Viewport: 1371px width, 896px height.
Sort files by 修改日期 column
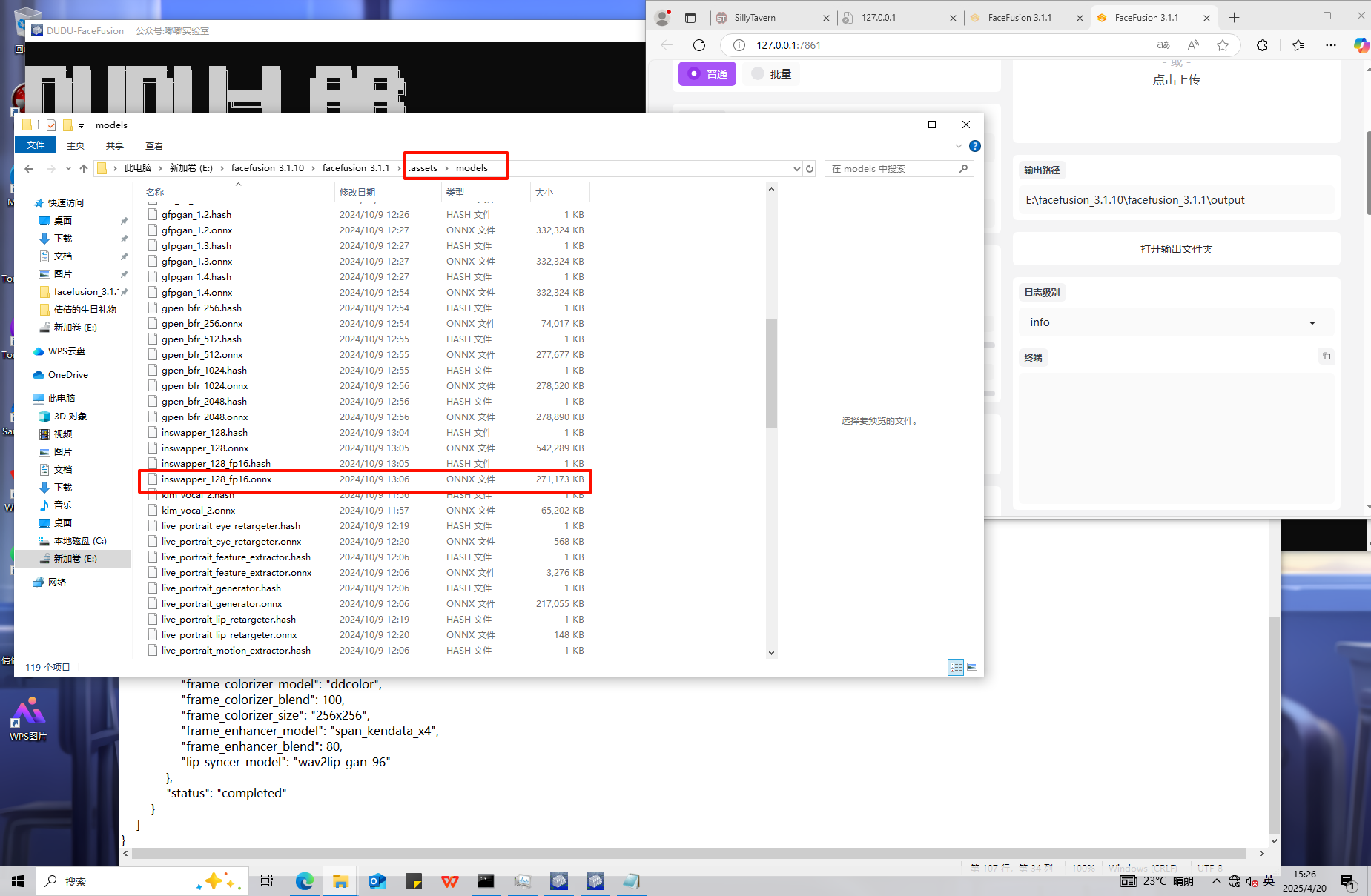[x=387, y=193]
